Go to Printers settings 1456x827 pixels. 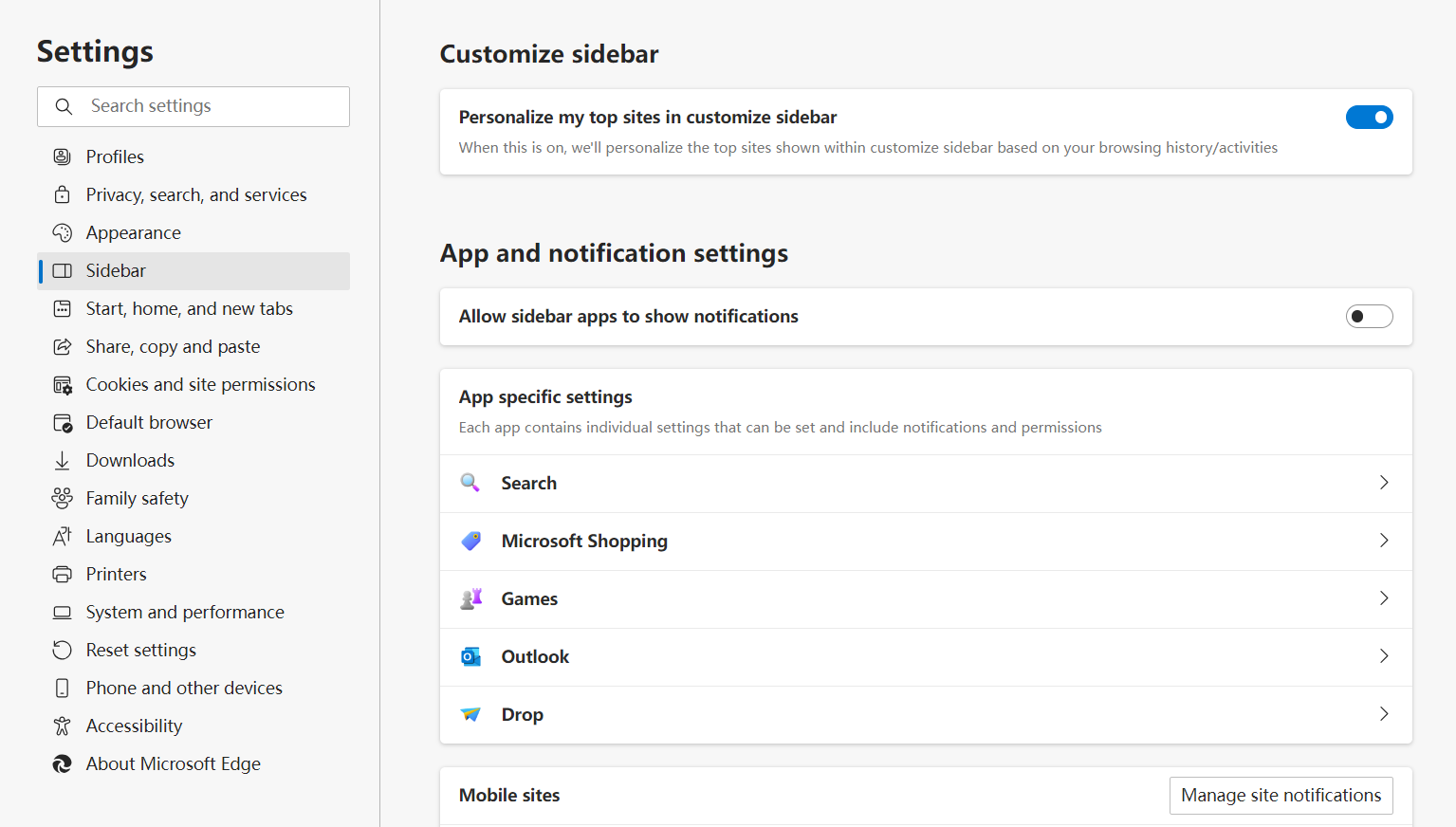194,574
